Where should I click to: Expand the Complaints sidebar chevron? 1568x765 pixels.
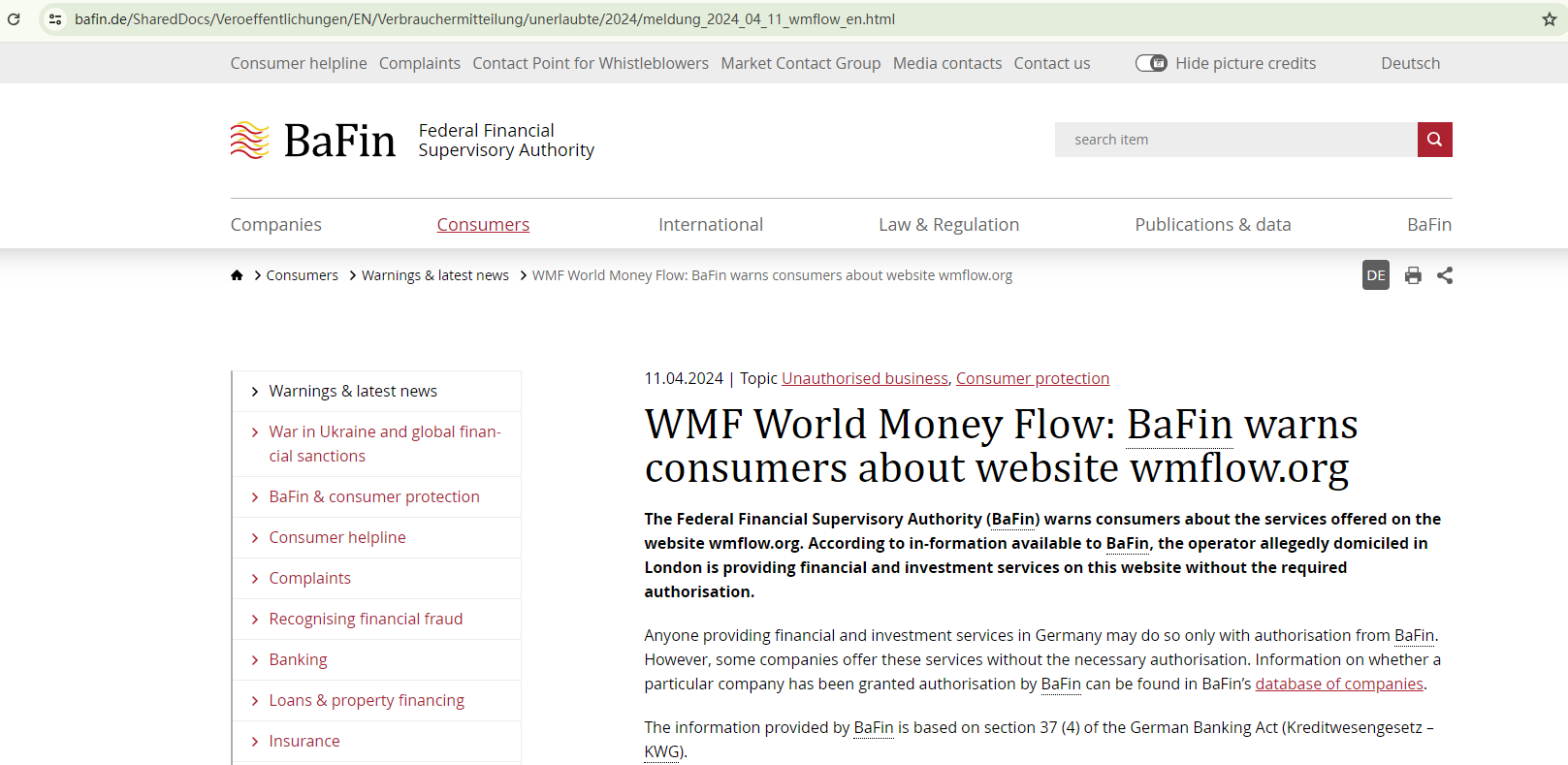(x=255, y=579)
